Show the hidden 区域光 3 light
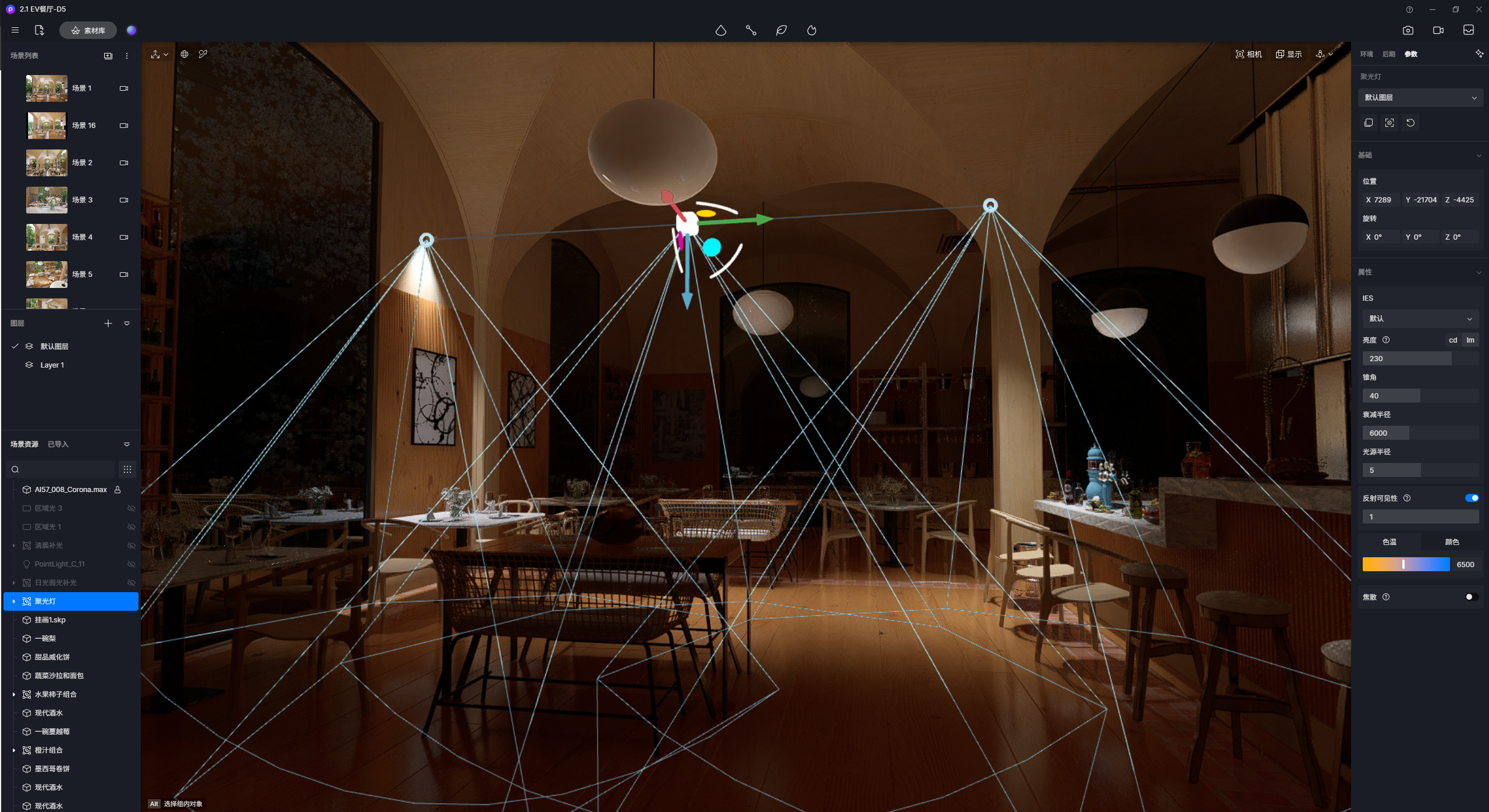Screen dimensions: 1489x812 tap(132, 508)
